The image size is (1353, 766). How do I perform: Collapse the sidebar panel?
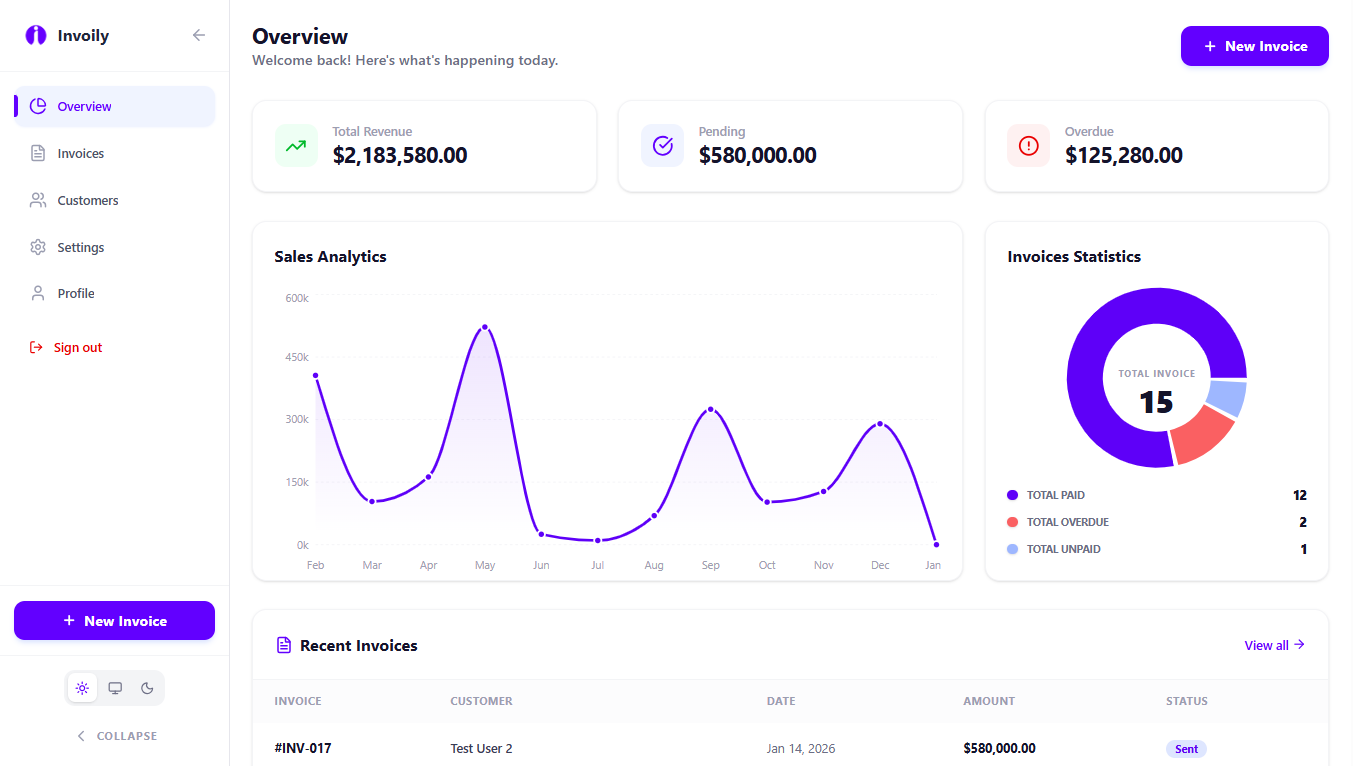tap(117, 736)
